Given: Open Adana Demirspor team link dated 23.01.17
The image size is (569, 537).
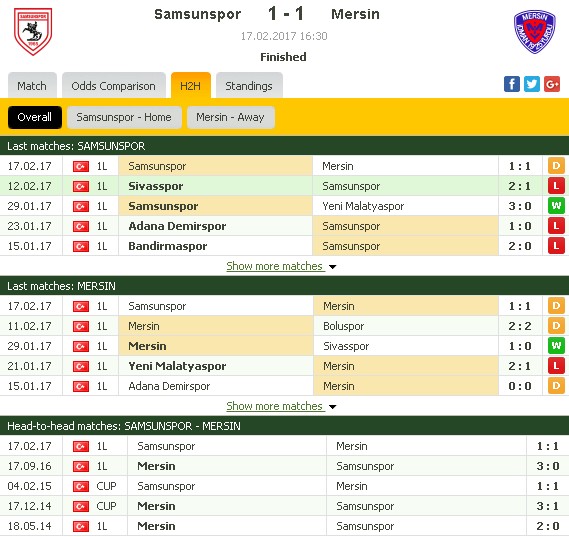Looking at the screenshot, I should click(177, 226).
